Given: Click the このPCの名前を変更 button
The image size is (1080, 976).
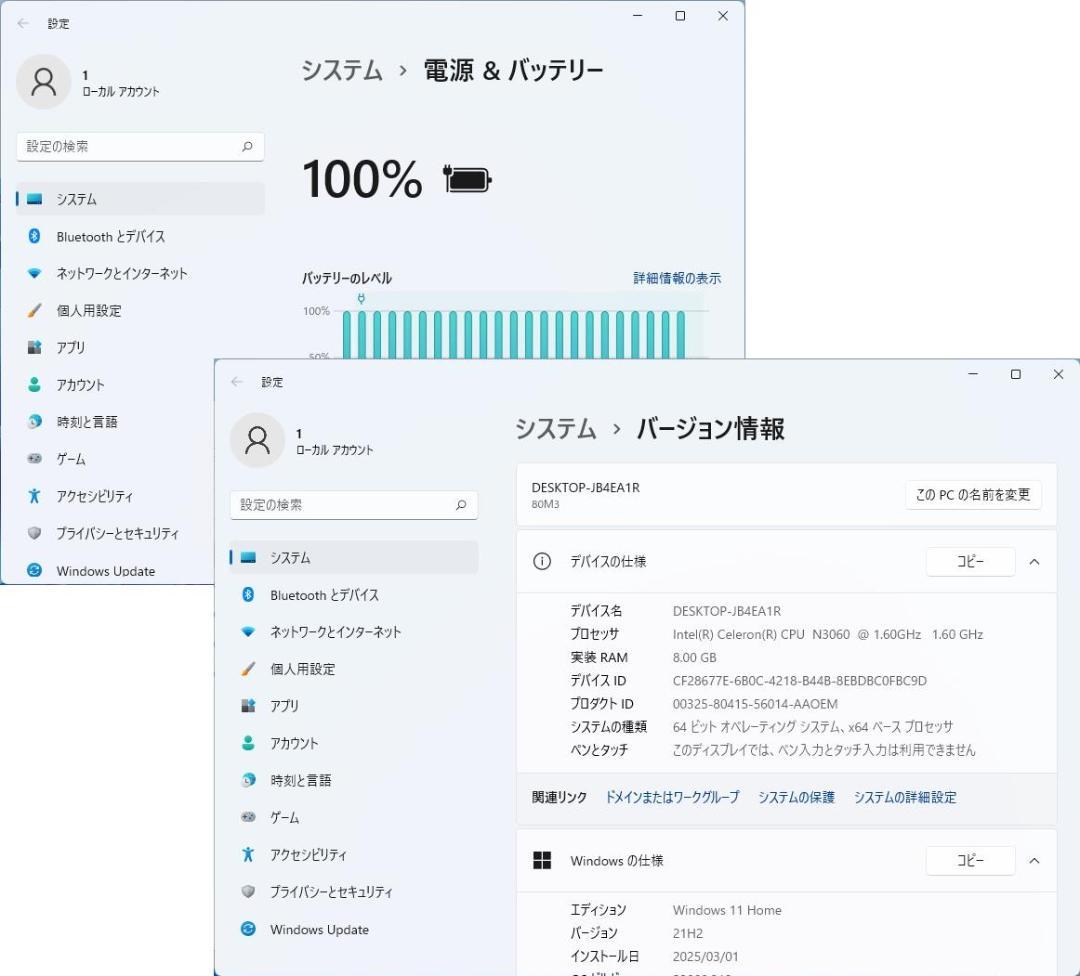Looking at the screenshot, I should 972,494.
